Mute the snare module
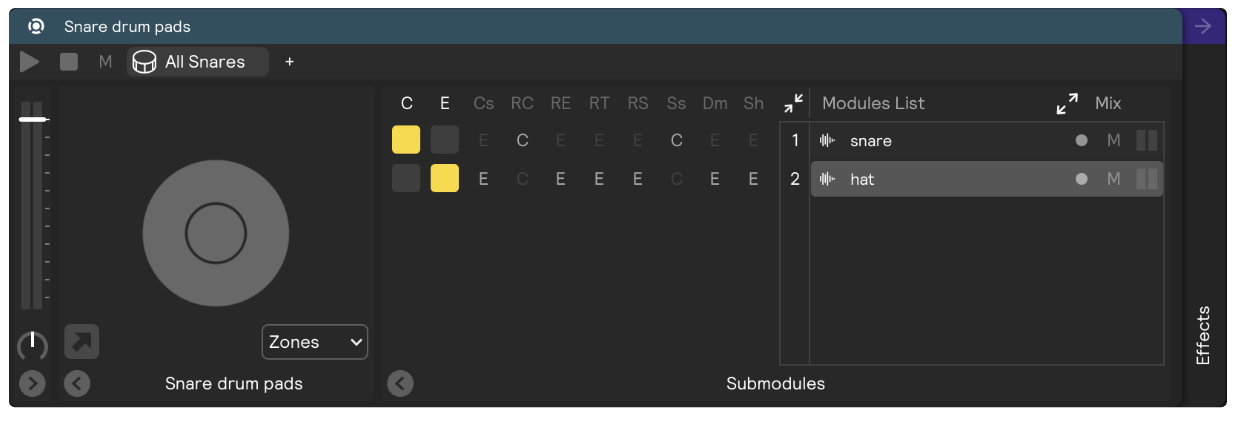1250x430 pixels. pos(1113,141)
